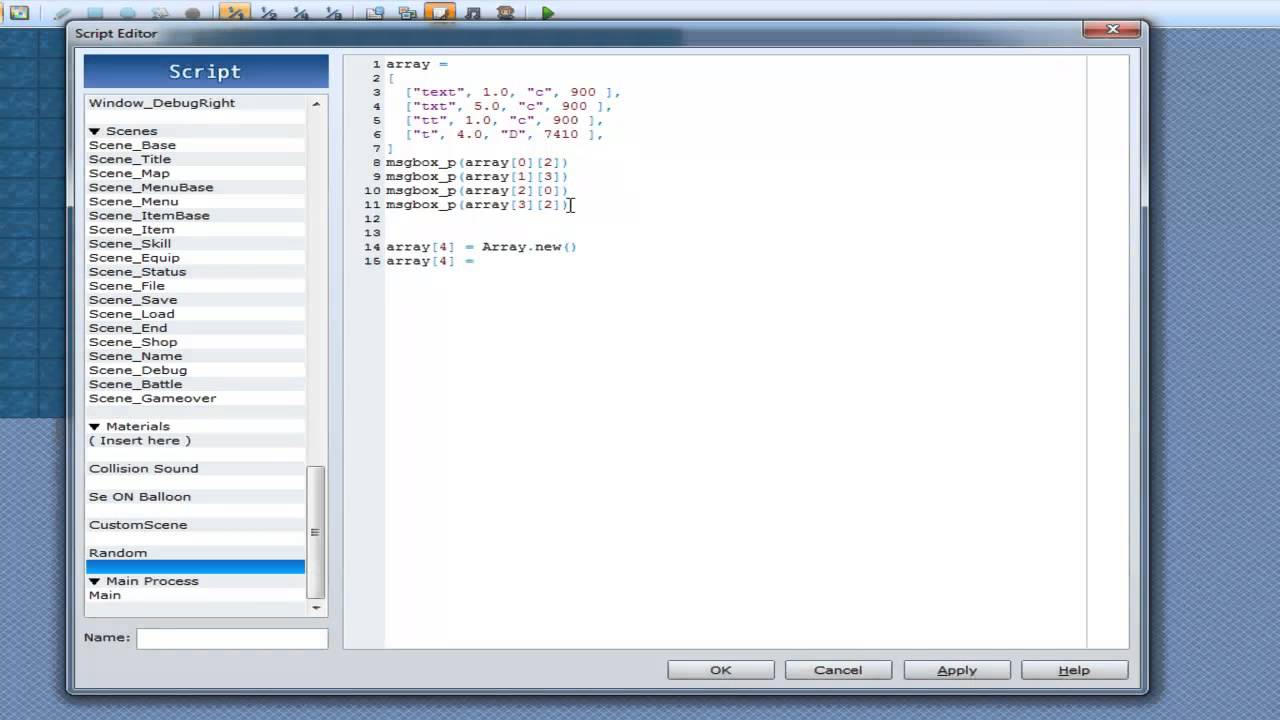Screen dimensions: 1280x720
Task: Select the Ellipse drawing tool
Action: (128, 13)
